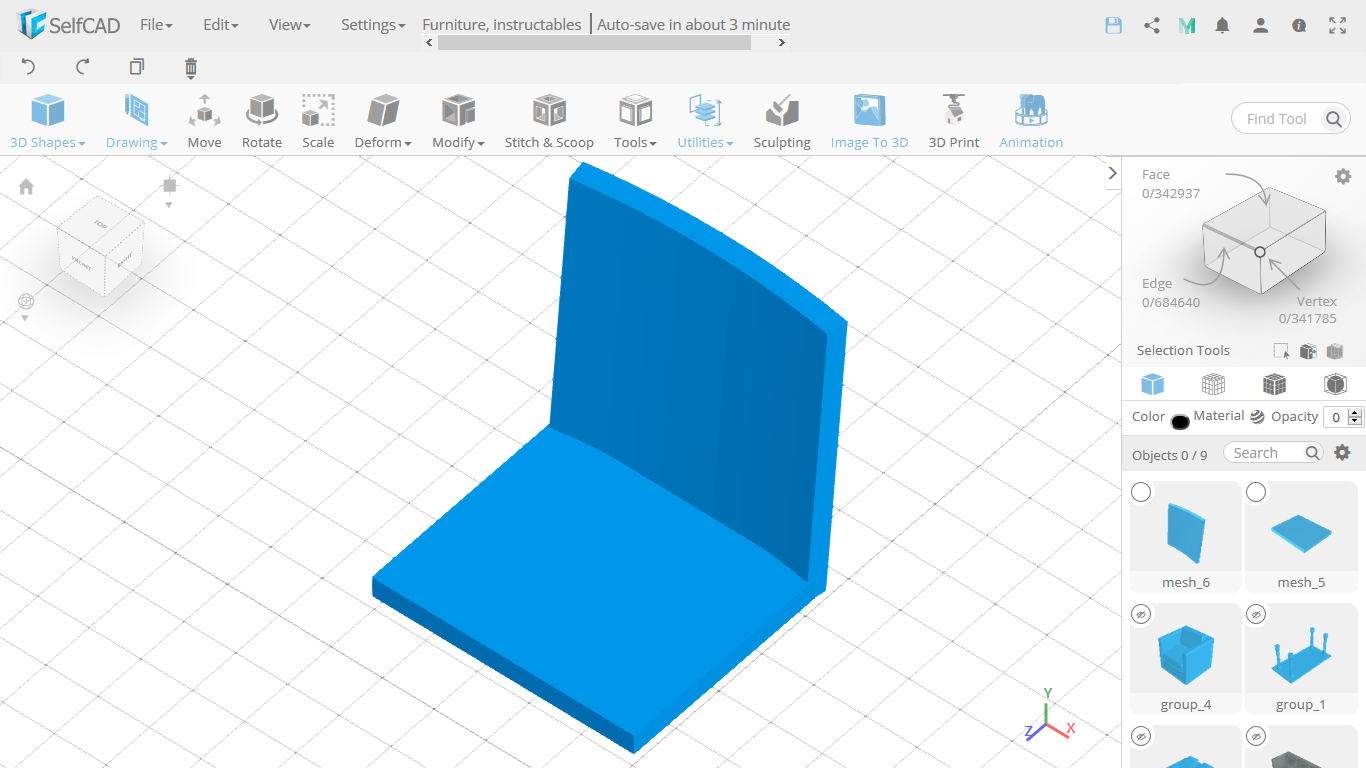Select Vertex selection mode
The height and width of the screenshot is (768, 1366).
click(1308, 310)
